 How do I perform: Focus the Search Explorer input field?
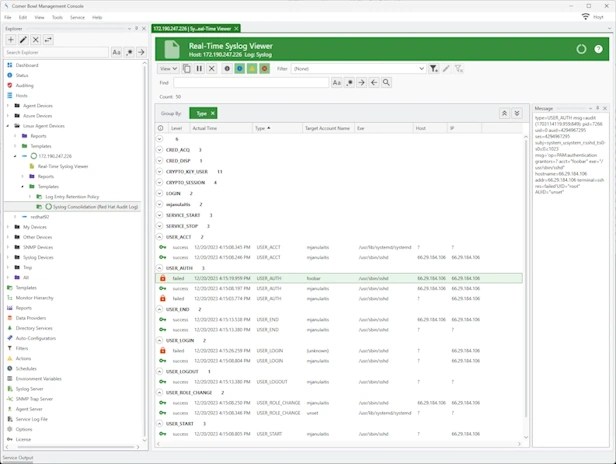pos(57,52)
